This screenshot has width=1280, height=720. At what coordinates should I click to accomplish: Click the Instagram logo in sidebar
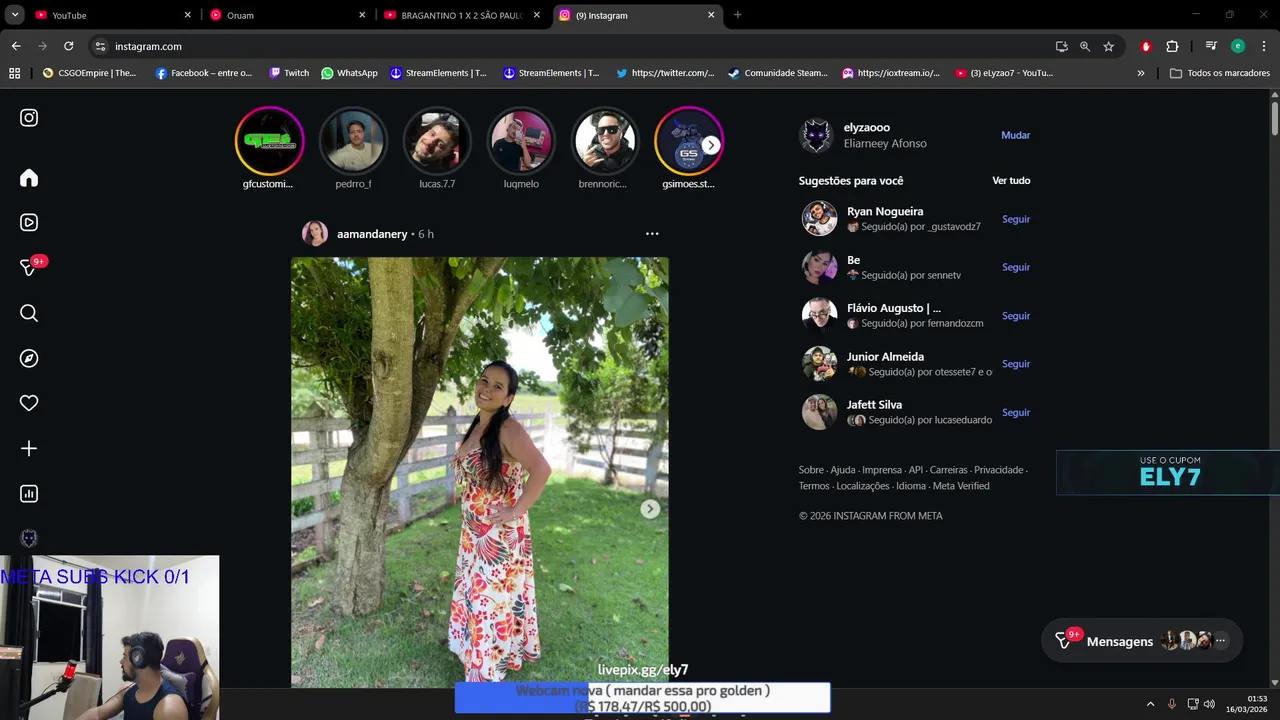pyautogui.click(x=29, y=118)
